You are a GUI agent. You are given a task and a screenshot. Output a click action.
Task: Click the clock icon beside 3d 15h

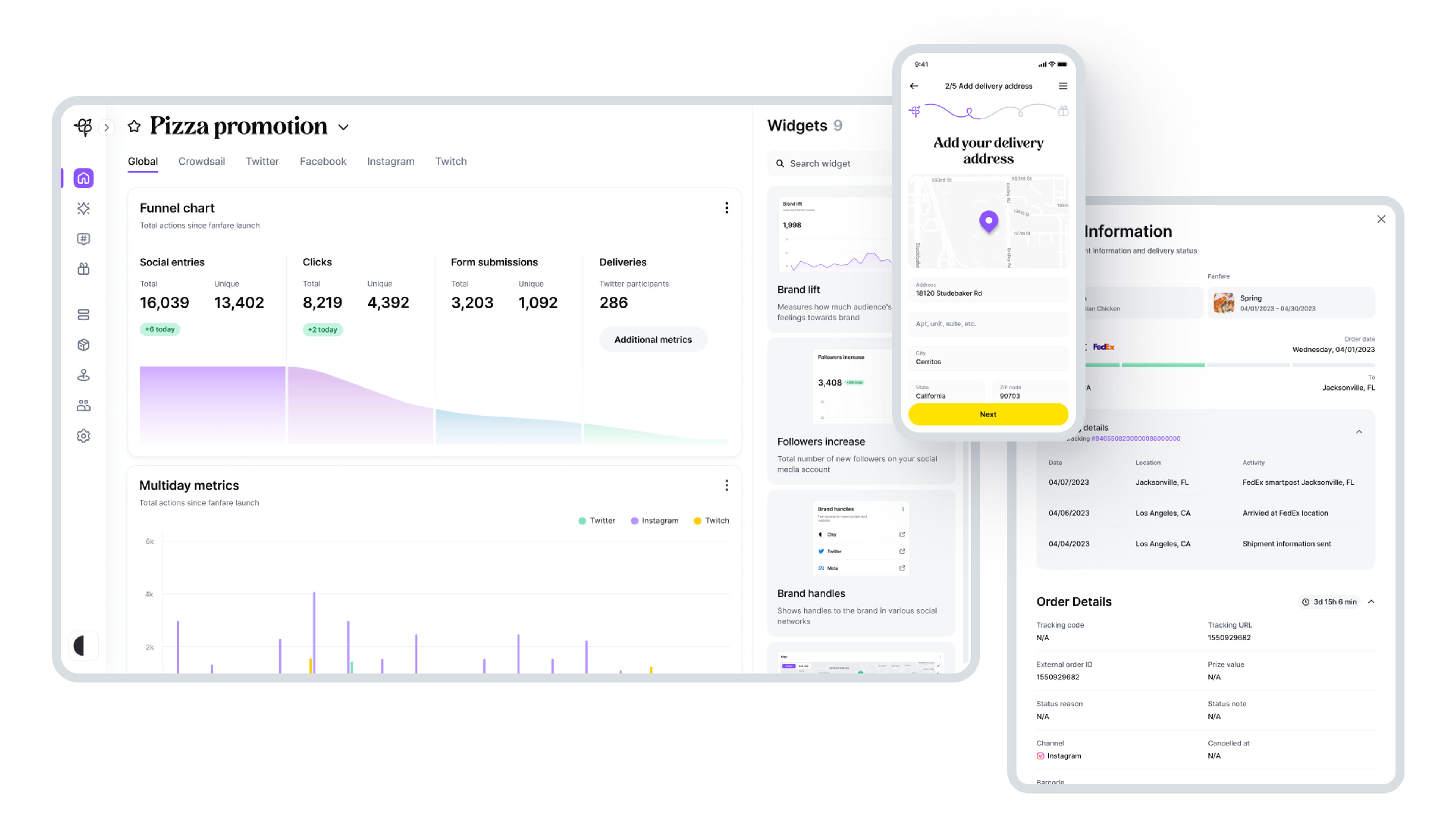1305,602
